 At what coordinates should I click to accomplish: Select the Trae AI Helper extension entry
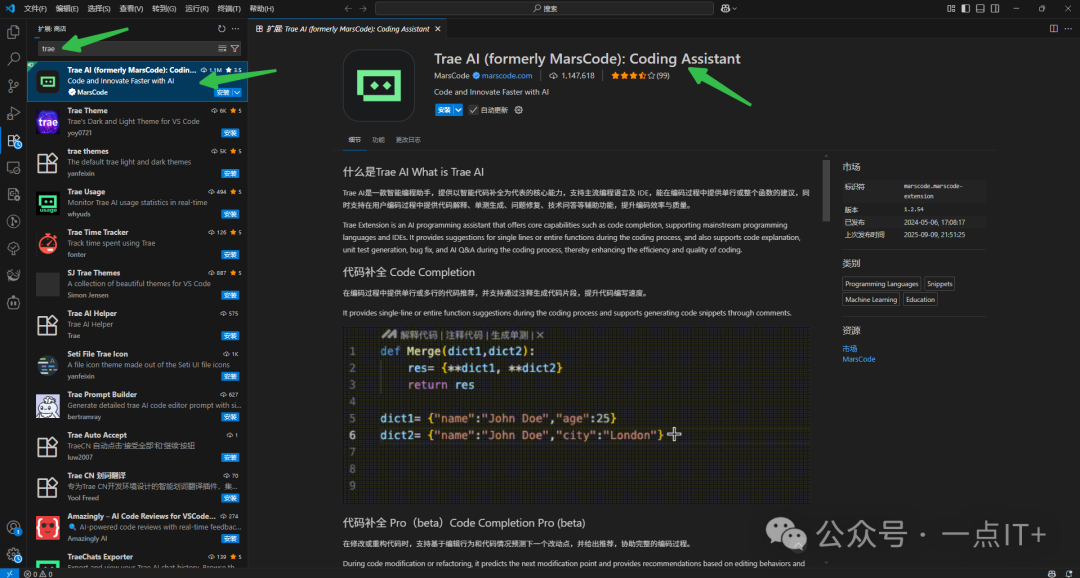pos(137,324)
